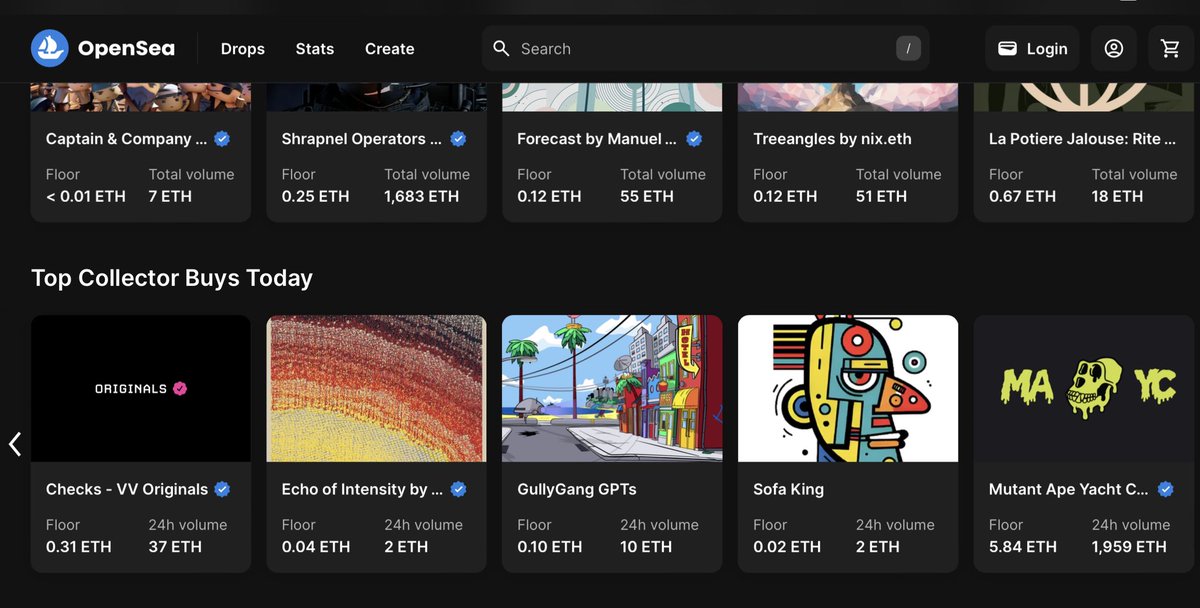The width and height of the screenshot is (1200, 608).
Task: Open La Potiere Jalouse collection title
Action: point(1082,139)
